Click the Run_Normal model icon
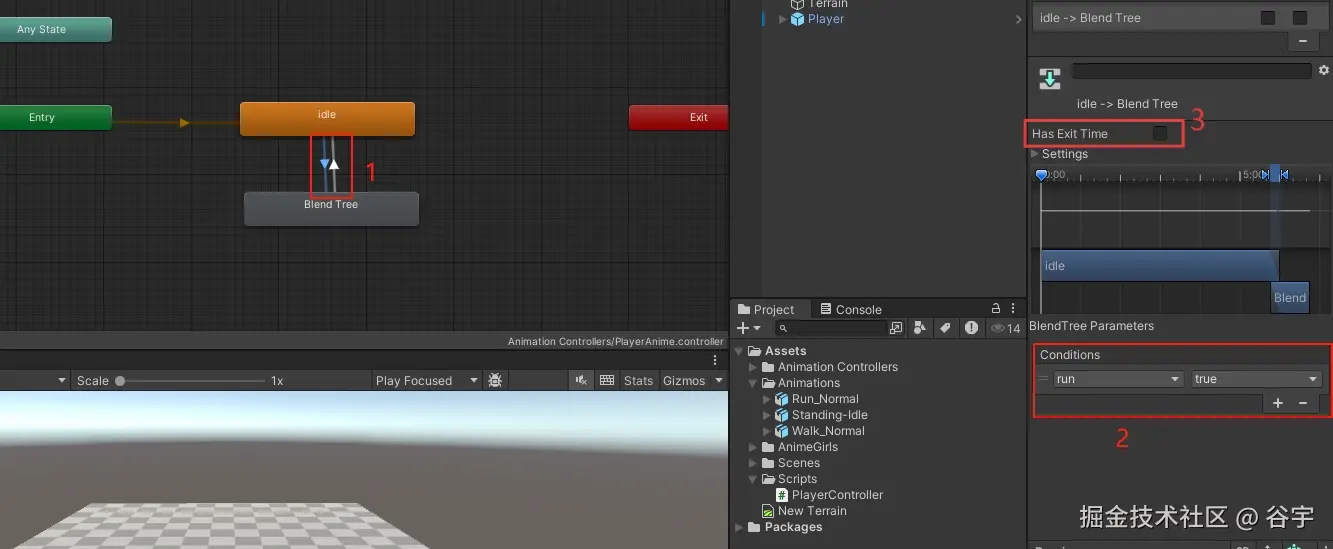This screenshot has width=1333, height=549. (782, 399)
